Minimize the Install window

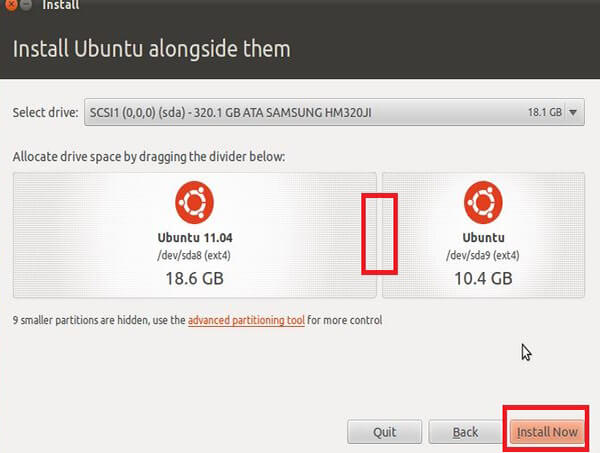[26, 5]
